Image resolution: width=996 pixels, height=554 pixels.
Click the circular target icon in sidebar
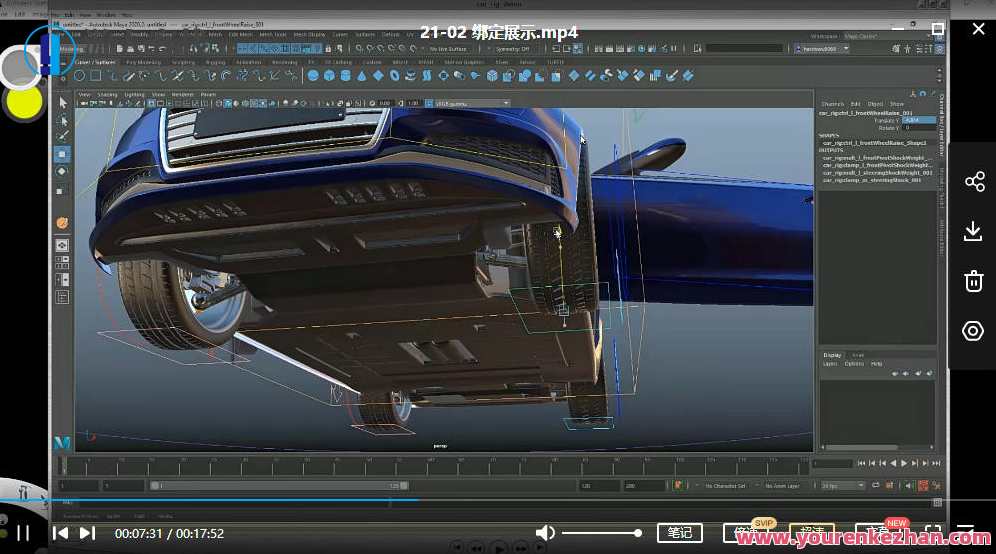point(973,331)
